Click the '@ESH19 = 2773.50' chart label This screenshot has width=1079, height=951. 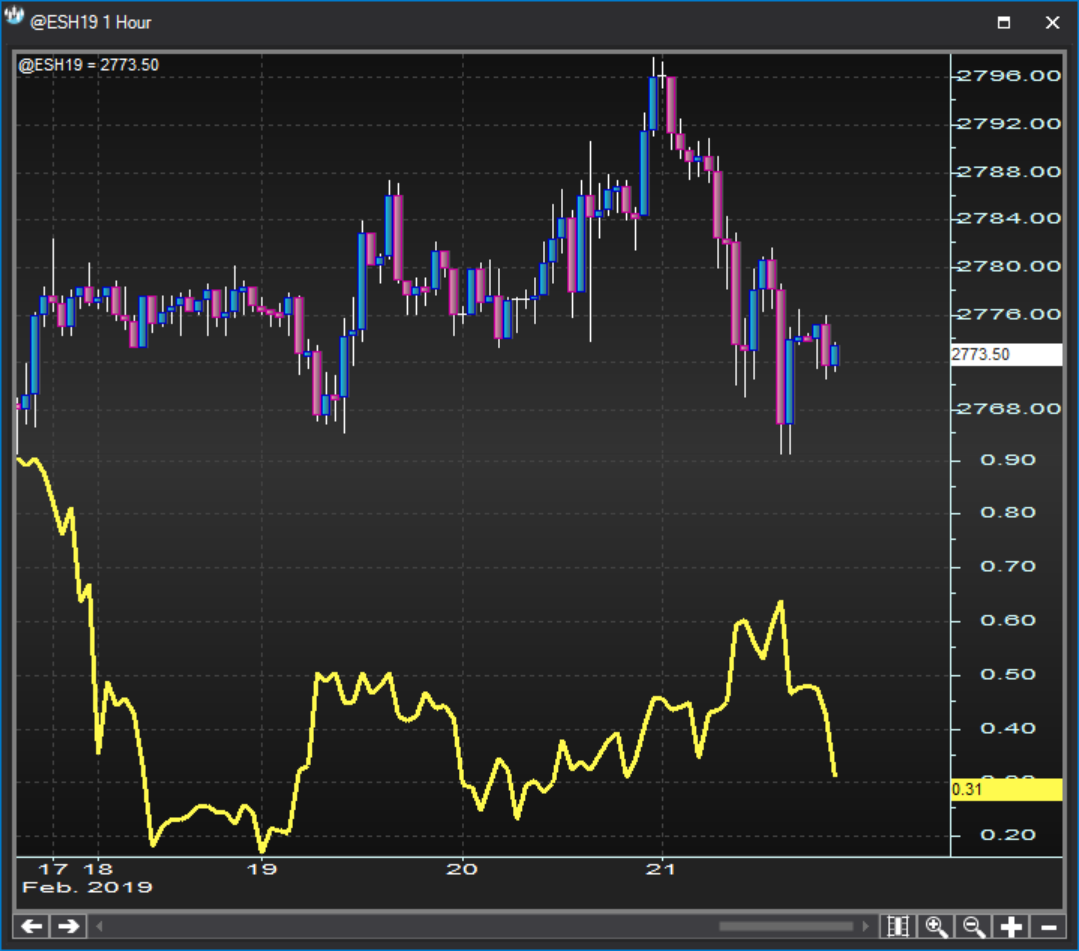(89, 65)
